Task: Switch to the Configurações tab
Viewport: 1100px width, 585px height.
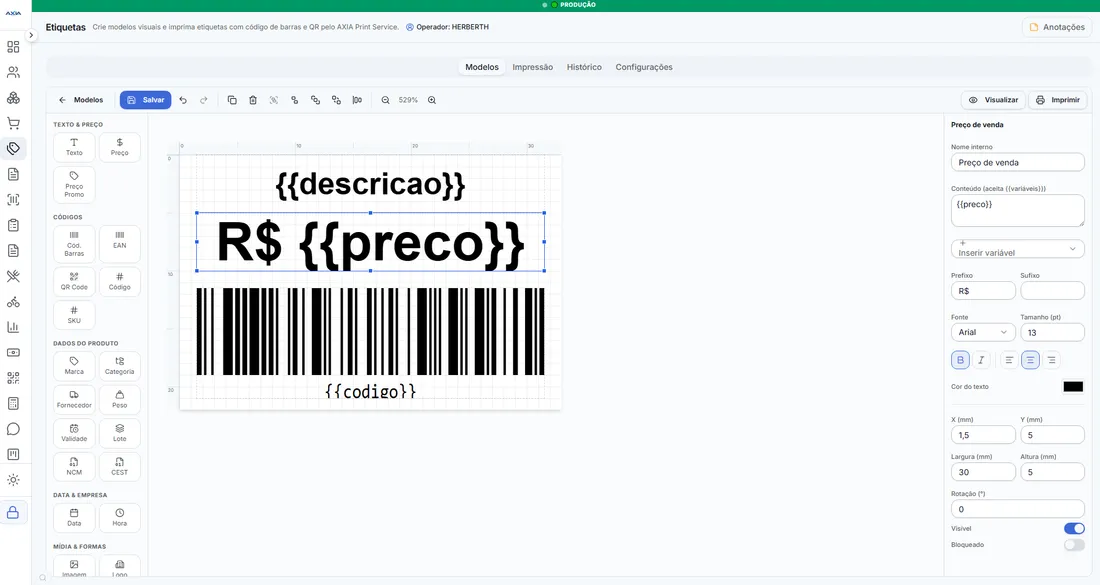Action: click(x=644, y=67)
